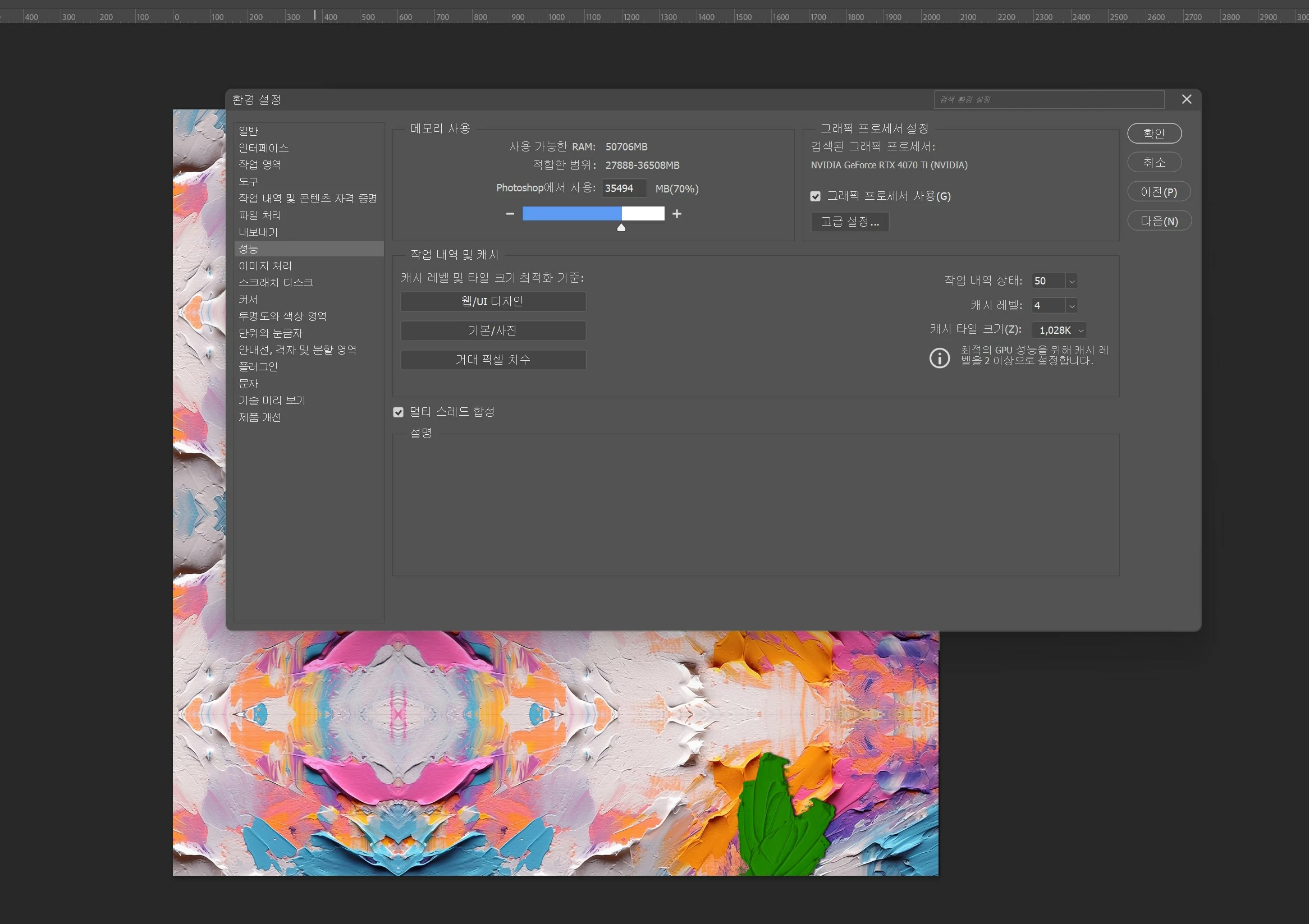Click the minus icon for memory usage
1309x924 pixels.
pyautogui.click(x=510, y=214)
